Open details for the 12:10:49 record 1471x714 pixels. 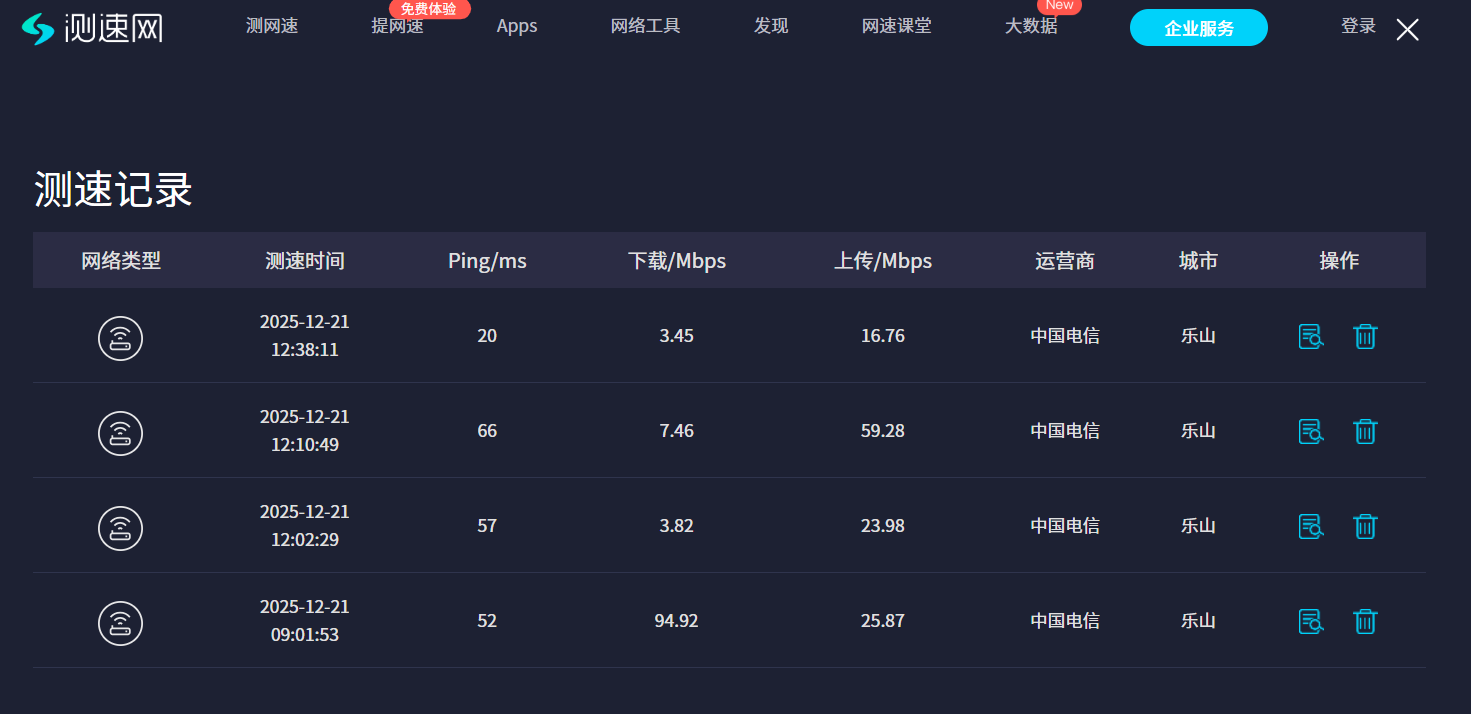1311,432
